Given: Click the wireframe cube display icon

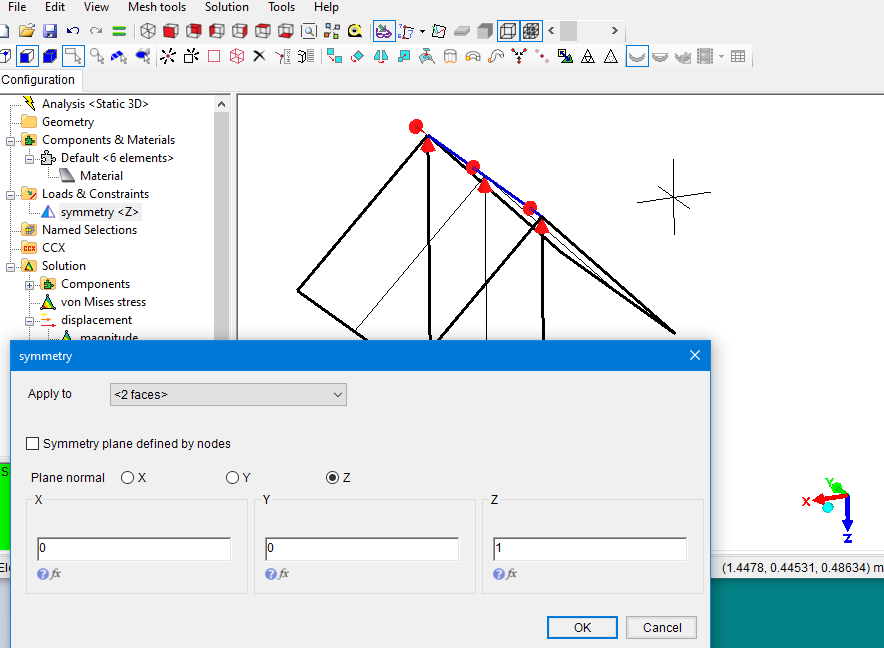Looking at the screenshot, I should [507, 31].
